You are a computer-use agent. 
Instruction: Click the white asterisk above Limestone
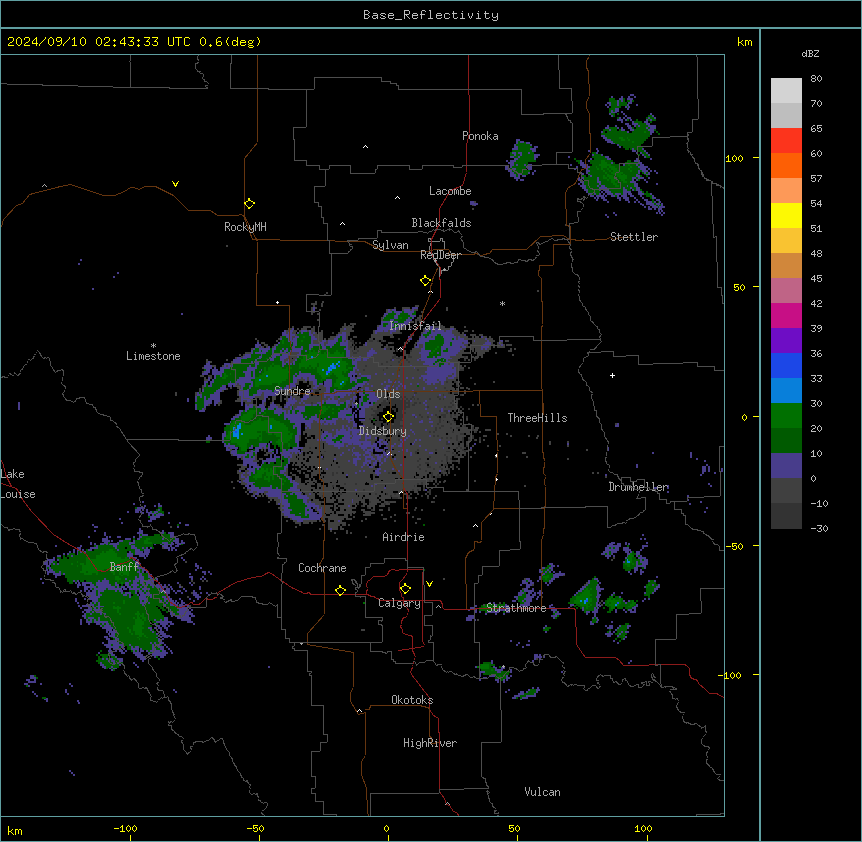tap(153, 346)
